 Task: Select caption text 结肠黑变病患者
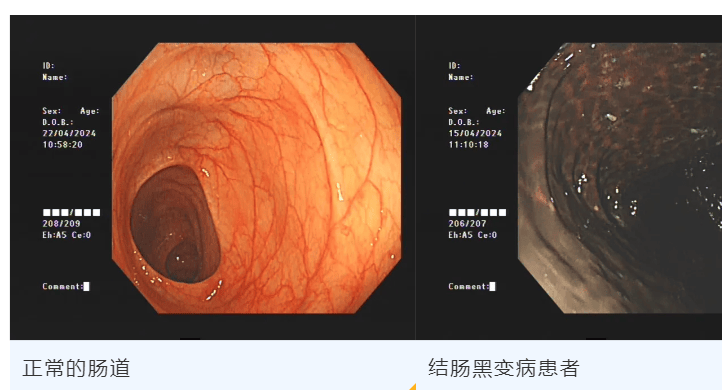pyautogui.click(x=503, y=368)
